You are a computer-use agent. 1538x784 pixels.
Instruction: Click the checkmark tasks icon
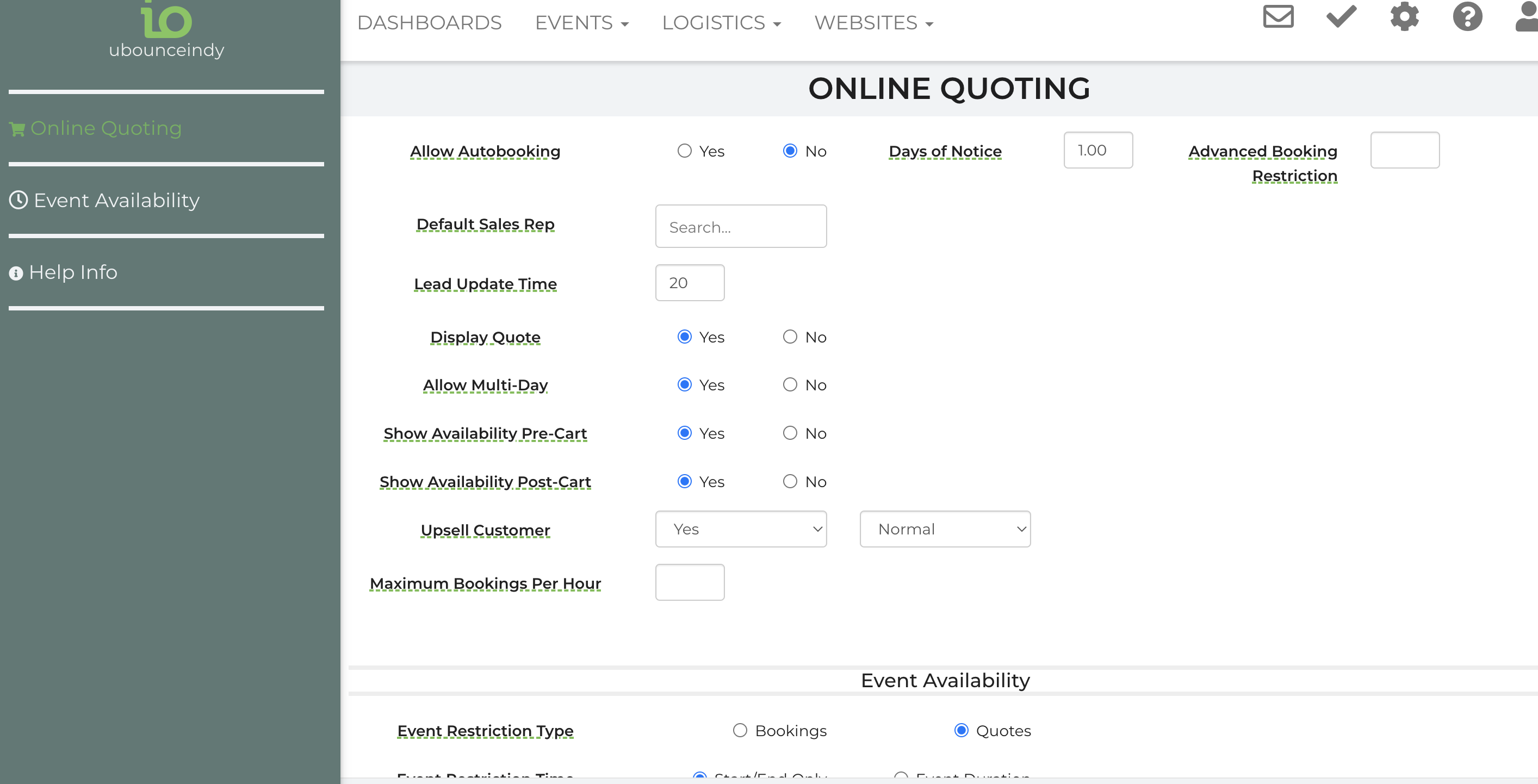tap(1342, 16)
